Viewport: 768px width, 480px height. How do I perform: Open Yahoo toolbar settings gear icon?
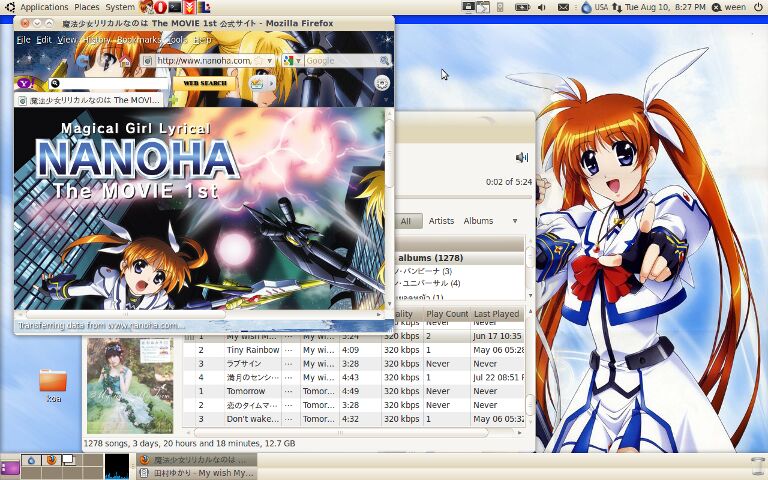tap(382, 83)
